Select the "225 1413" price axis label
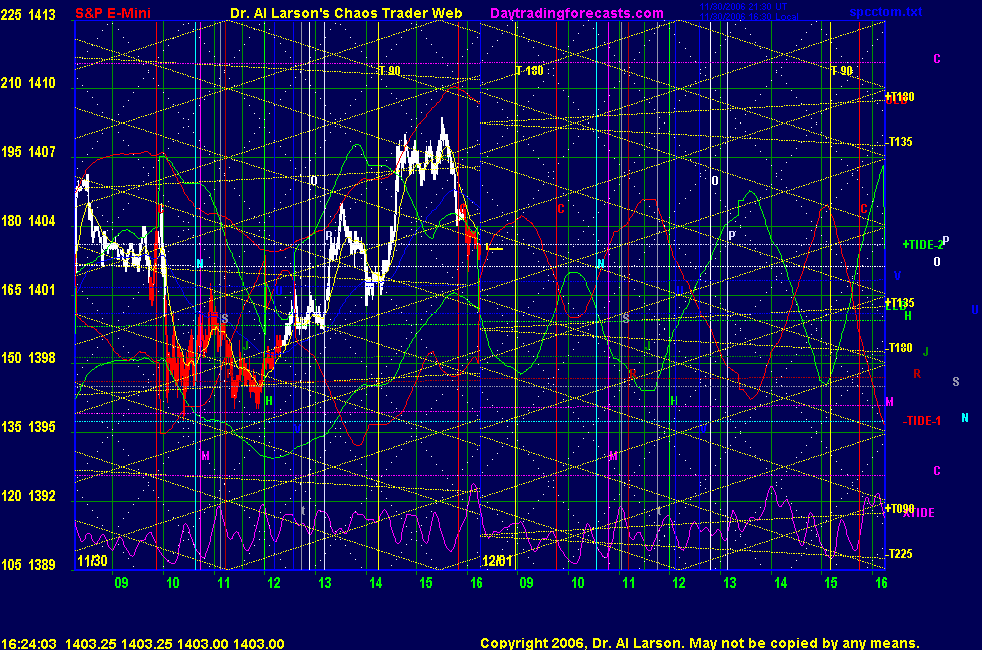The height and width of the screenshot is (650, 982). pyautogui.click(x=28, y=14)
